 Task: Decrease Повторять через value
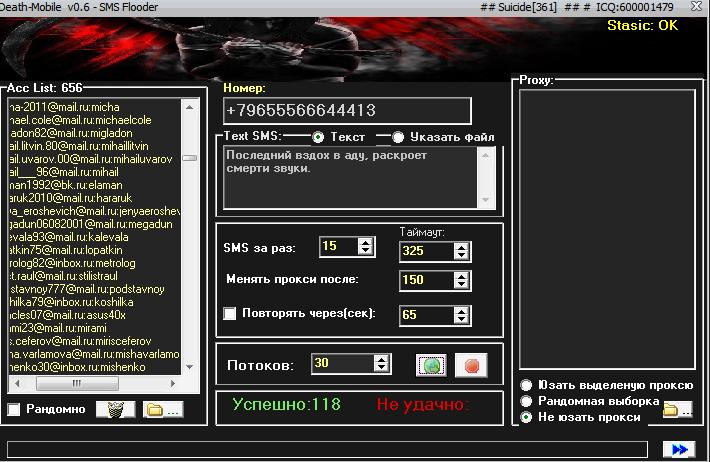[461, 320]
